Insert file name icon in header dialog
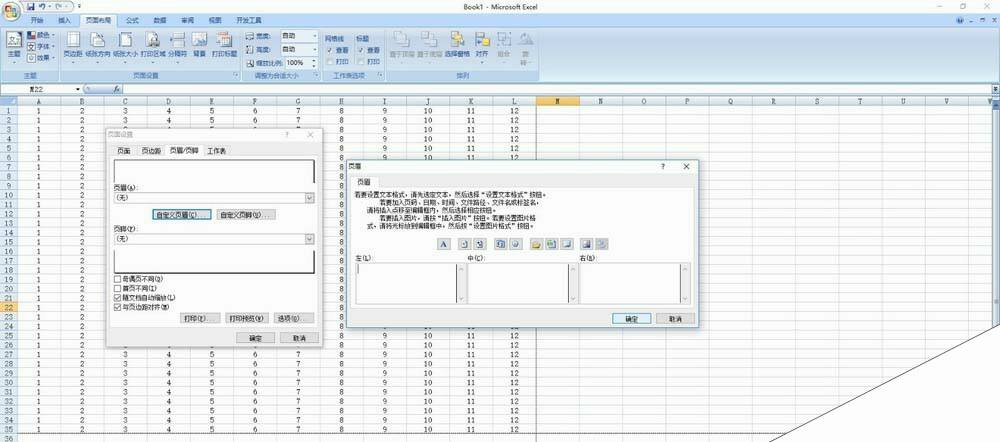 (552, 244)
